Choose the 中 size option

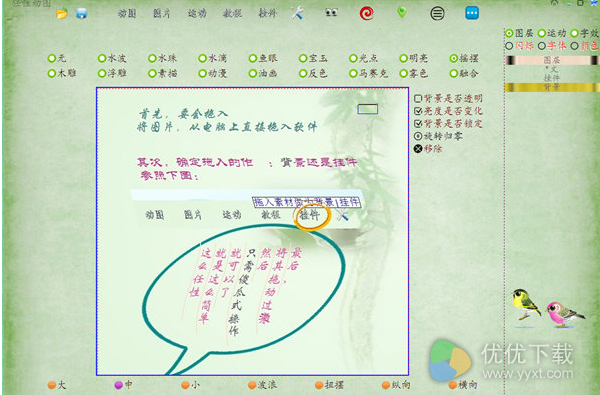124,385
